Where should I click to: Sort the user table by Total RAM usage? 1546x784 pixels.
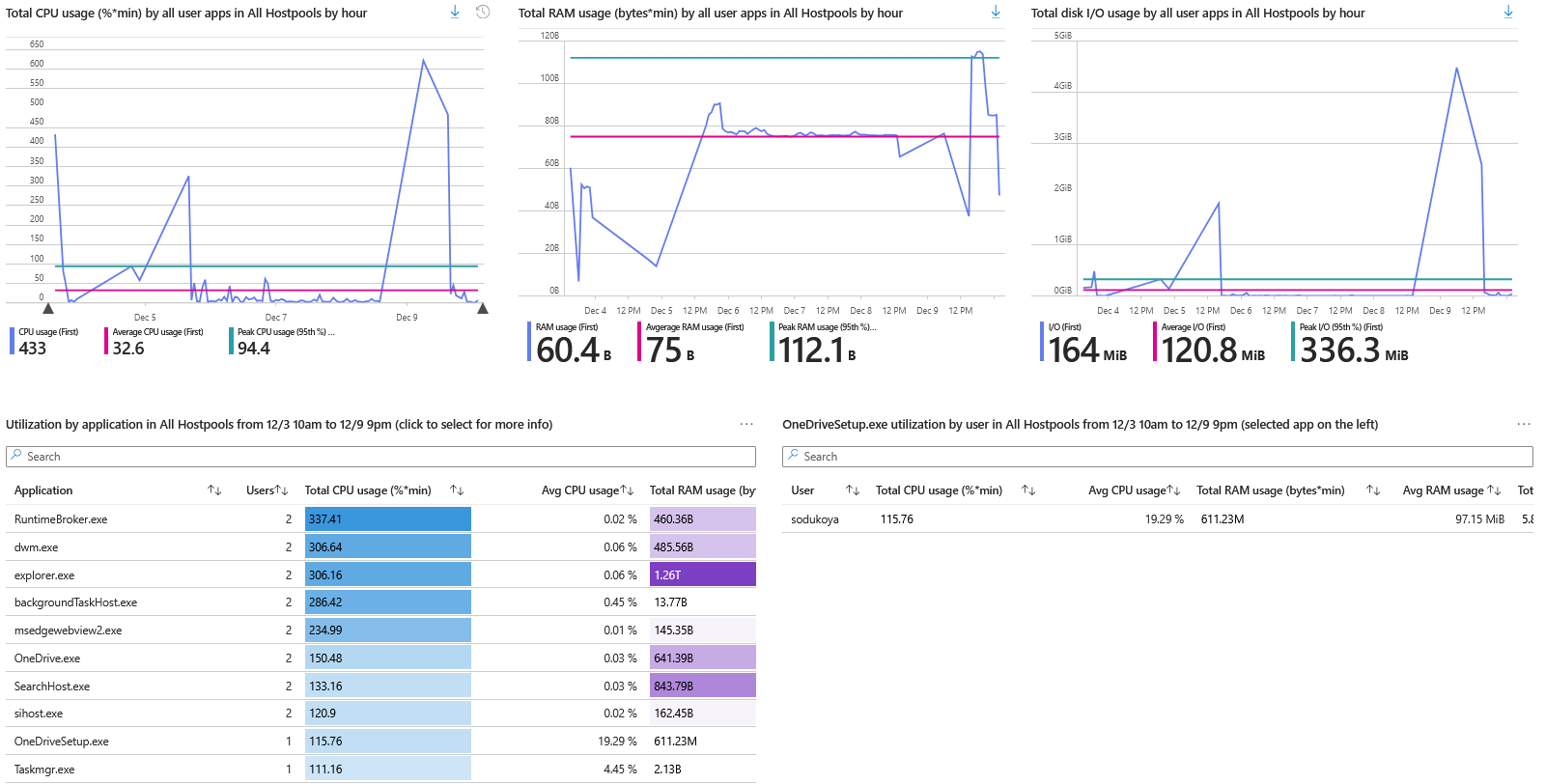pos(1373,490)
